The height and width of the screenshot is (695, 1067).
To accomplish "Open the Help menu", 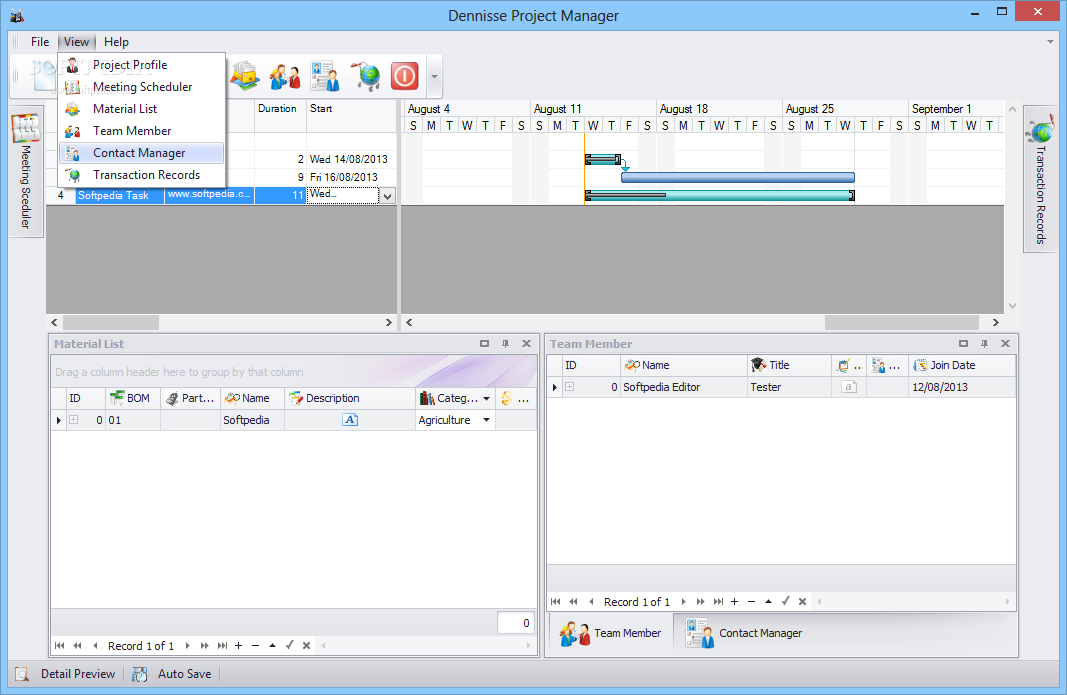I will [116, 42].
